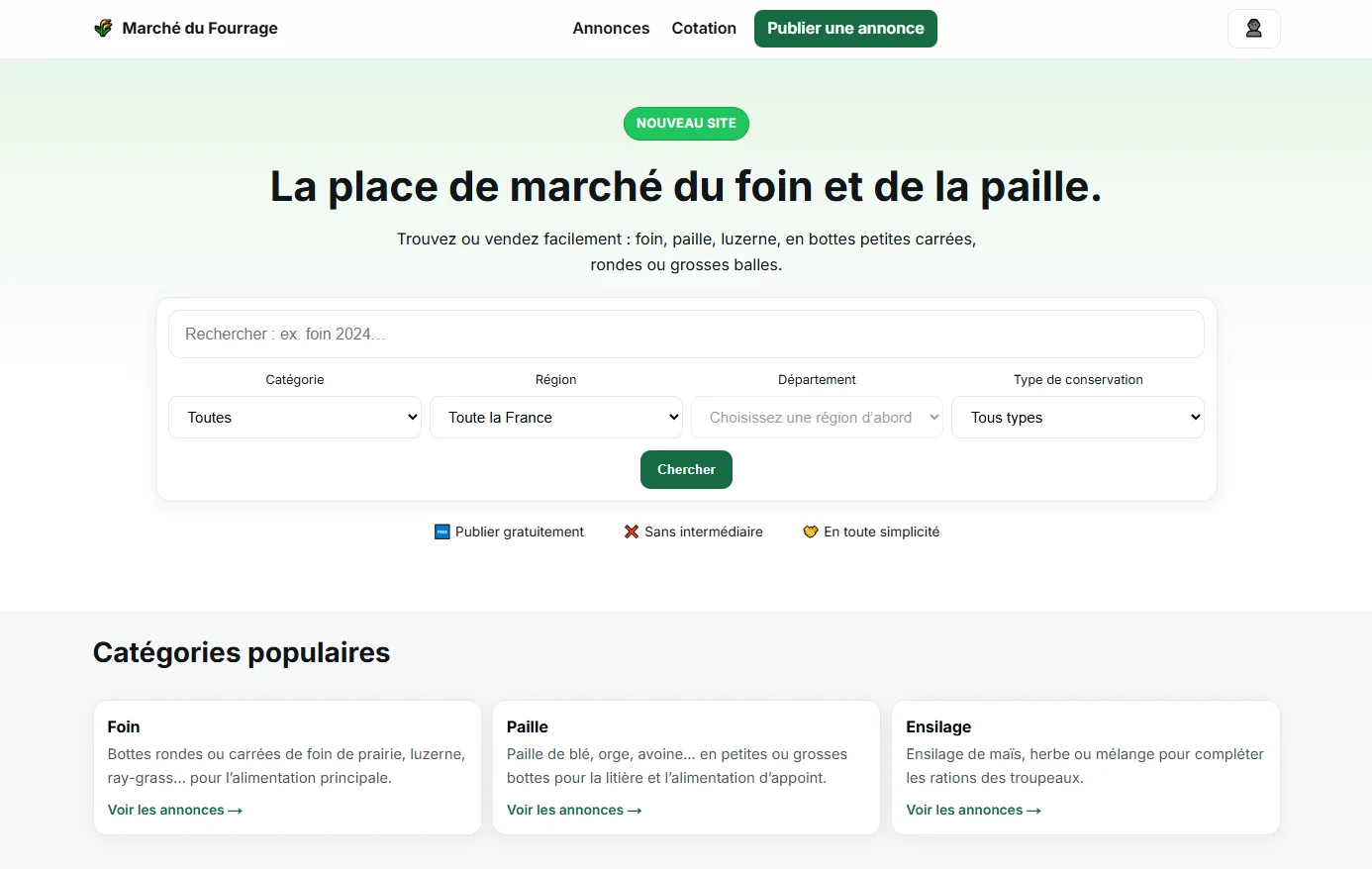1372x869 pixels.
Task: Click the Marché du Fourrage logo icon
Action: 102,28
